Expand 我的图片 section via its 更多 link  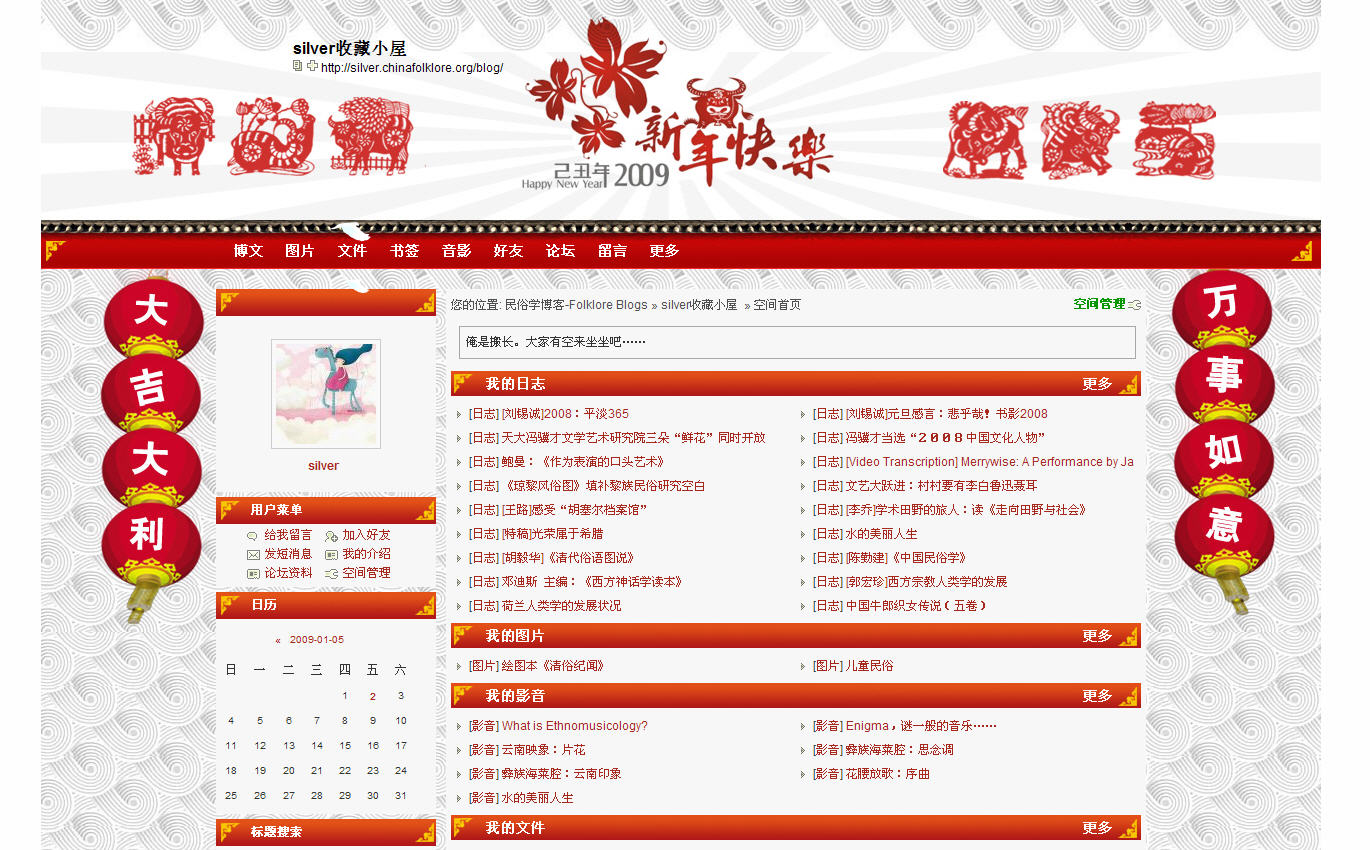(1096, 636)
